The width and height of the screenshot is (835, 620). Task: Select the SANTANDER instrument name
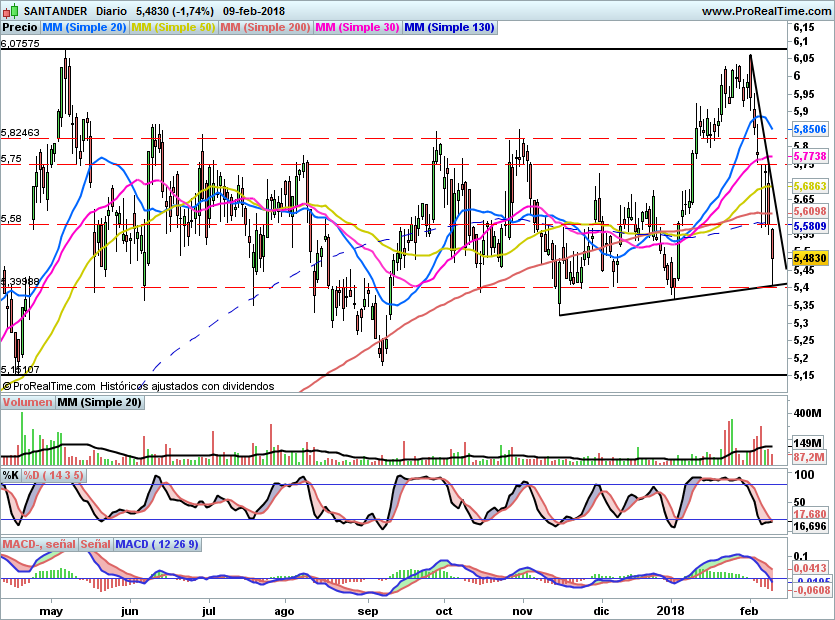tap(55, 11)
